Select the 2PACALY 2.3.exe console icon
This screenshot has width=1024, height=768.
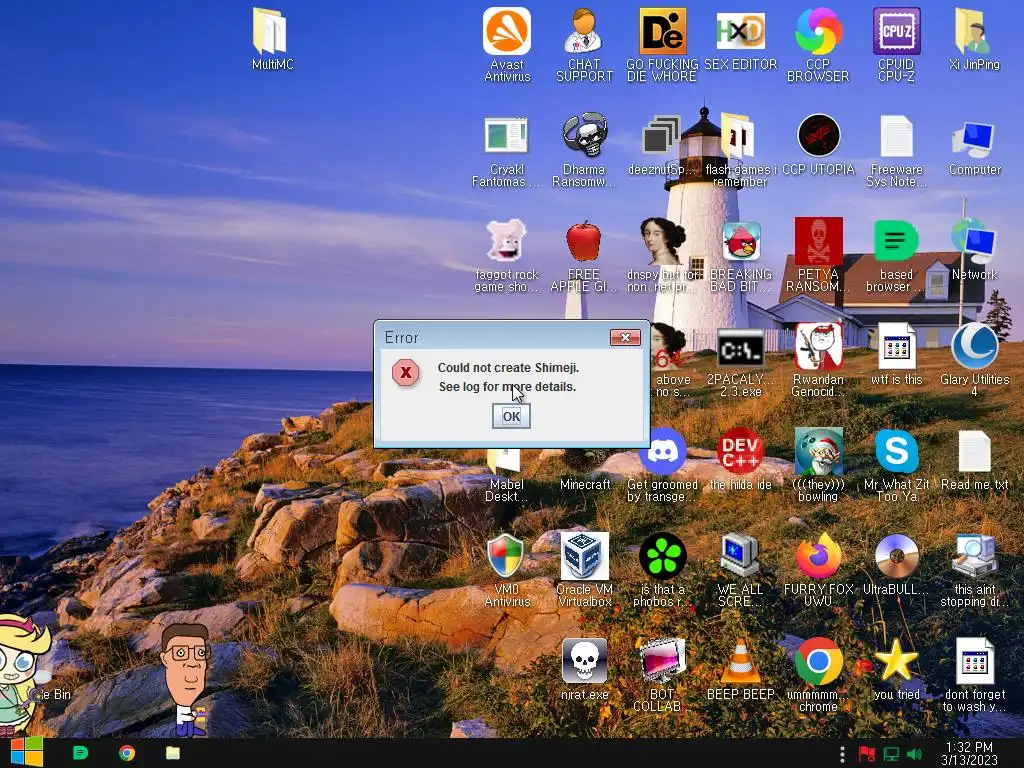741,349
